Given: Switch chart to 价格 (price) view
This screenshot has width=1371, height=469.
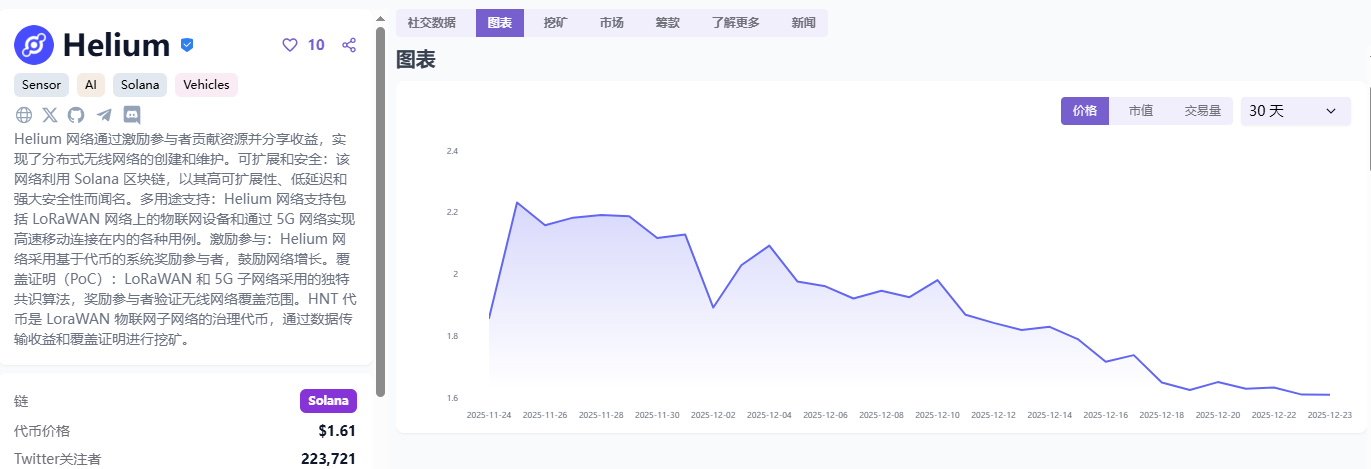Looking at the screenshot, I should 1085,111.
